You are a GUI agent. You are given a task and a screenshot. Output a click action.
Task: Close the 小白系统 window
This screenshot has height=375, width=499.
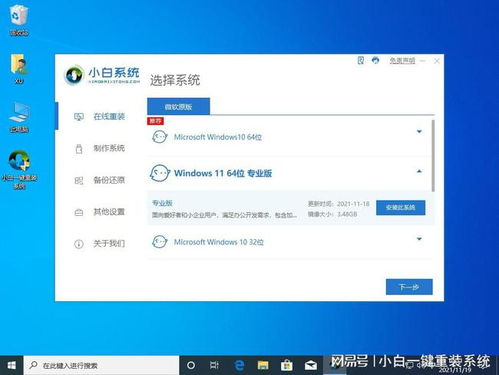[437, 61]
